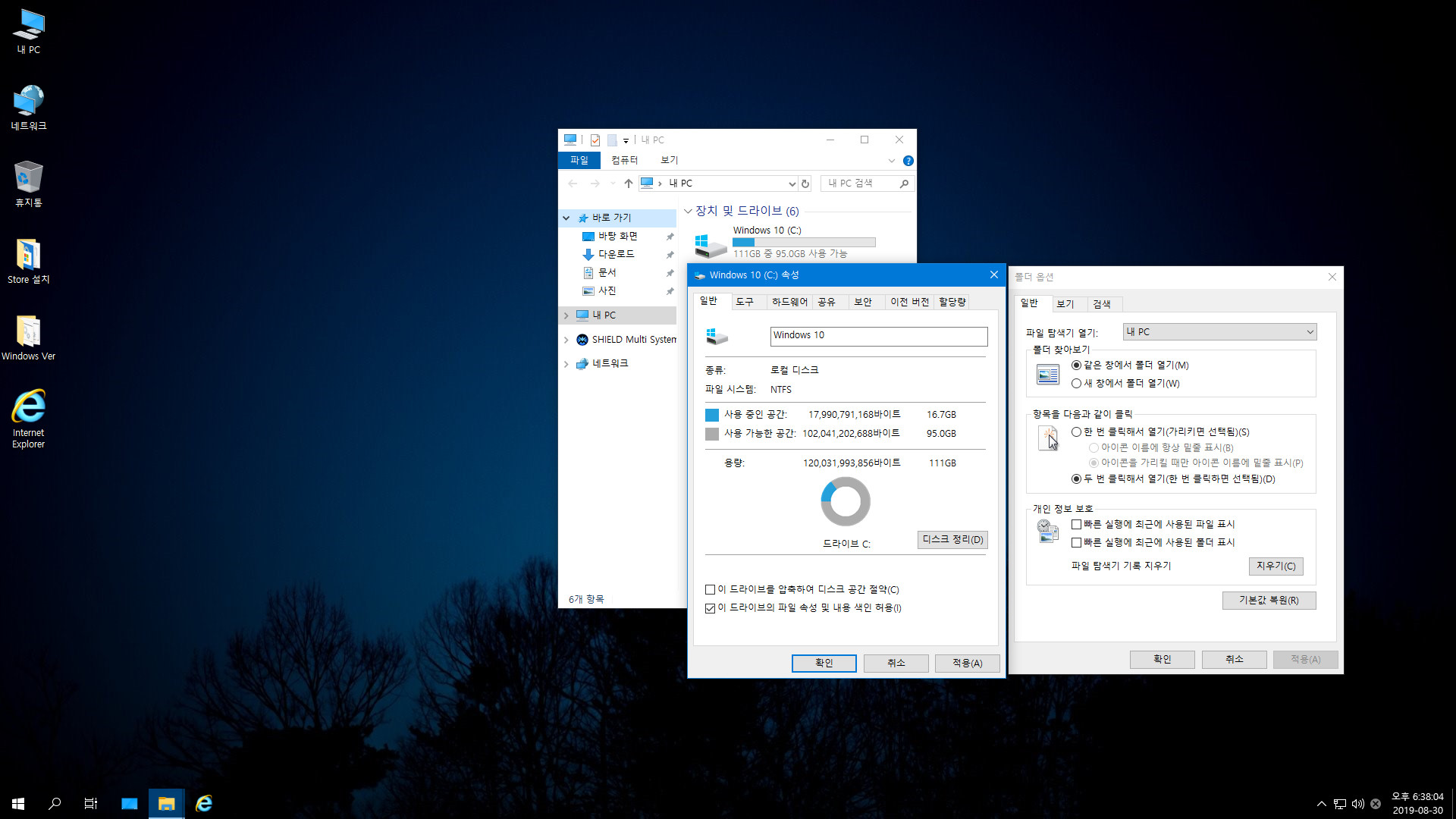
Task: Open the taskbar search icon
Action: click(x=55, y=803)
